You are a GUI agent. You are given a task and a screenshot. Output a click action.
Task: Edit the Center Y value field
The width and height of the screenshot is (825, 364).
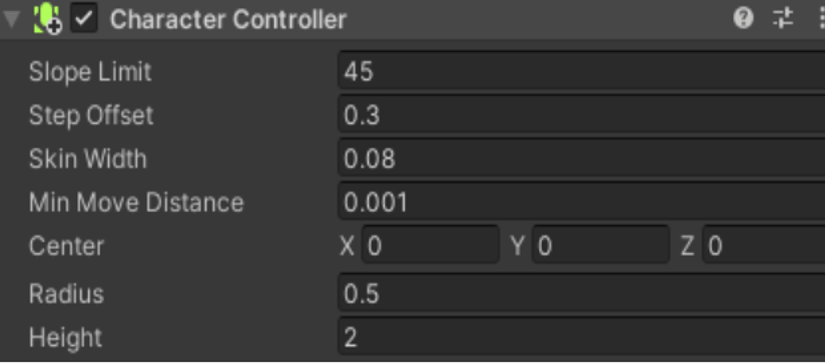tap(601, 245)
